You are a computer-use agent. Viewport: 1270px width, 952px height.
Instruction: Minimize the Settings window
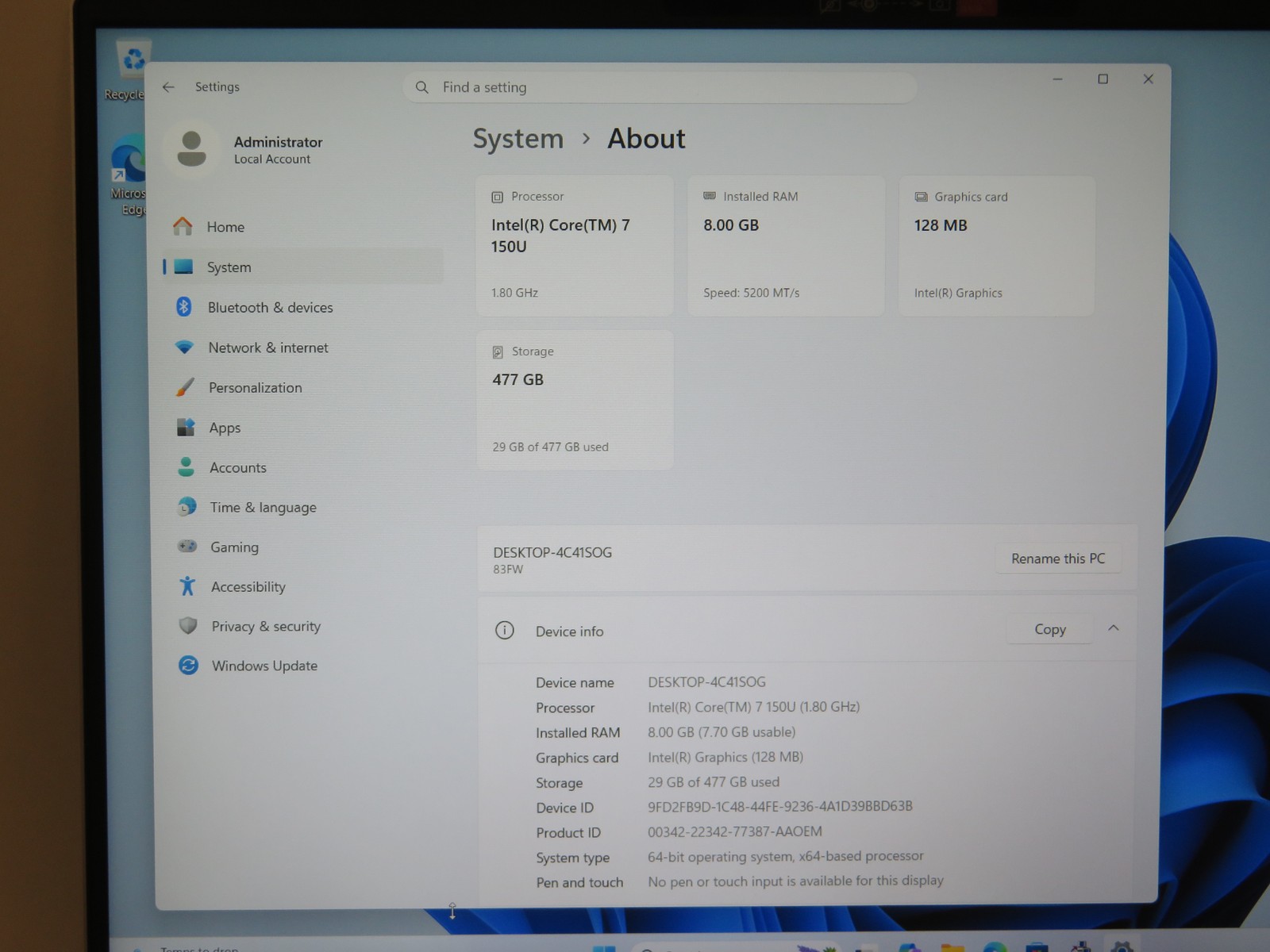click(1057, 79)
